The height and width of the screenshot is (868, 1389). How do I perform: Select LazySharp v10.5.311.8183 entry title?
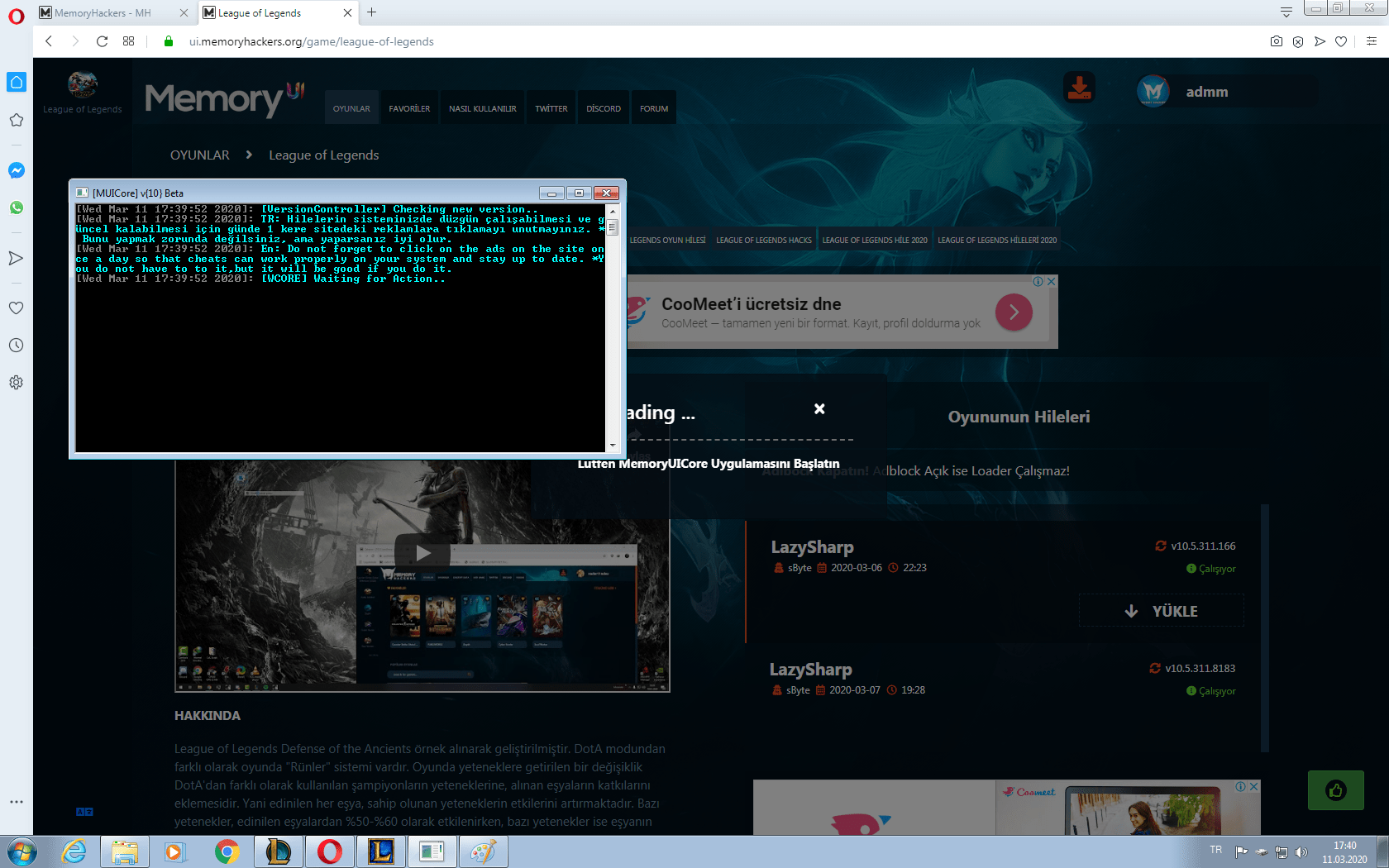tap(810, 670)
